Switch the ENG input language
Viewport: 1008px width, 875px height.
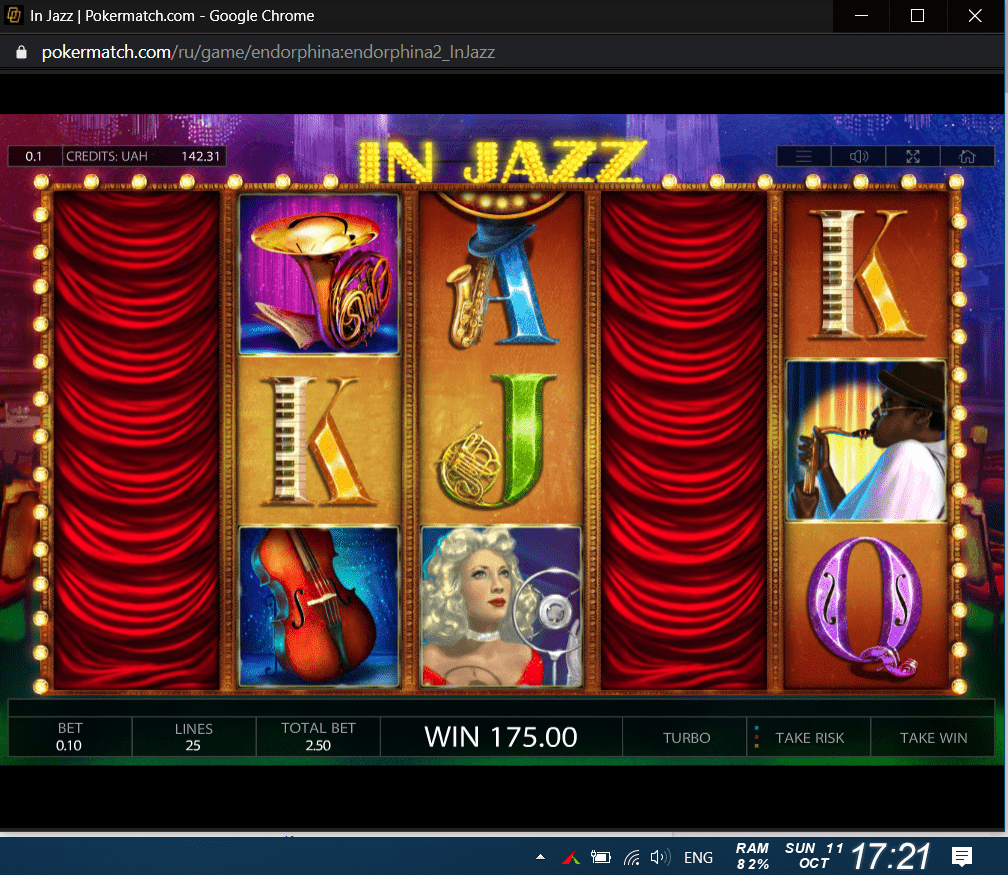tap(698, 858)
